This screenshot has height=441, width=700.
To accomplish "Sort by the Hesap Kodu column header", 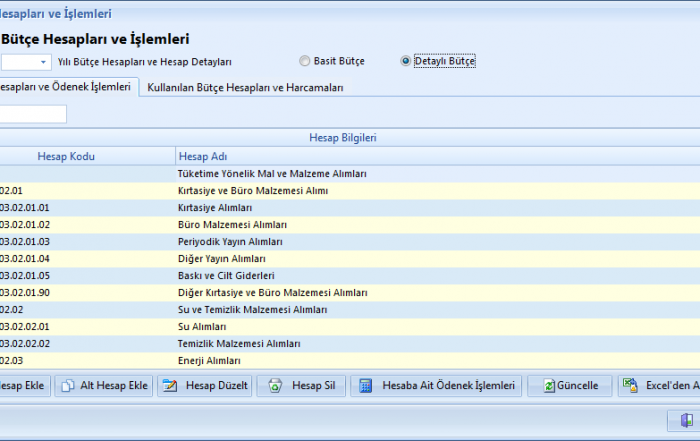I will [65, 156].
